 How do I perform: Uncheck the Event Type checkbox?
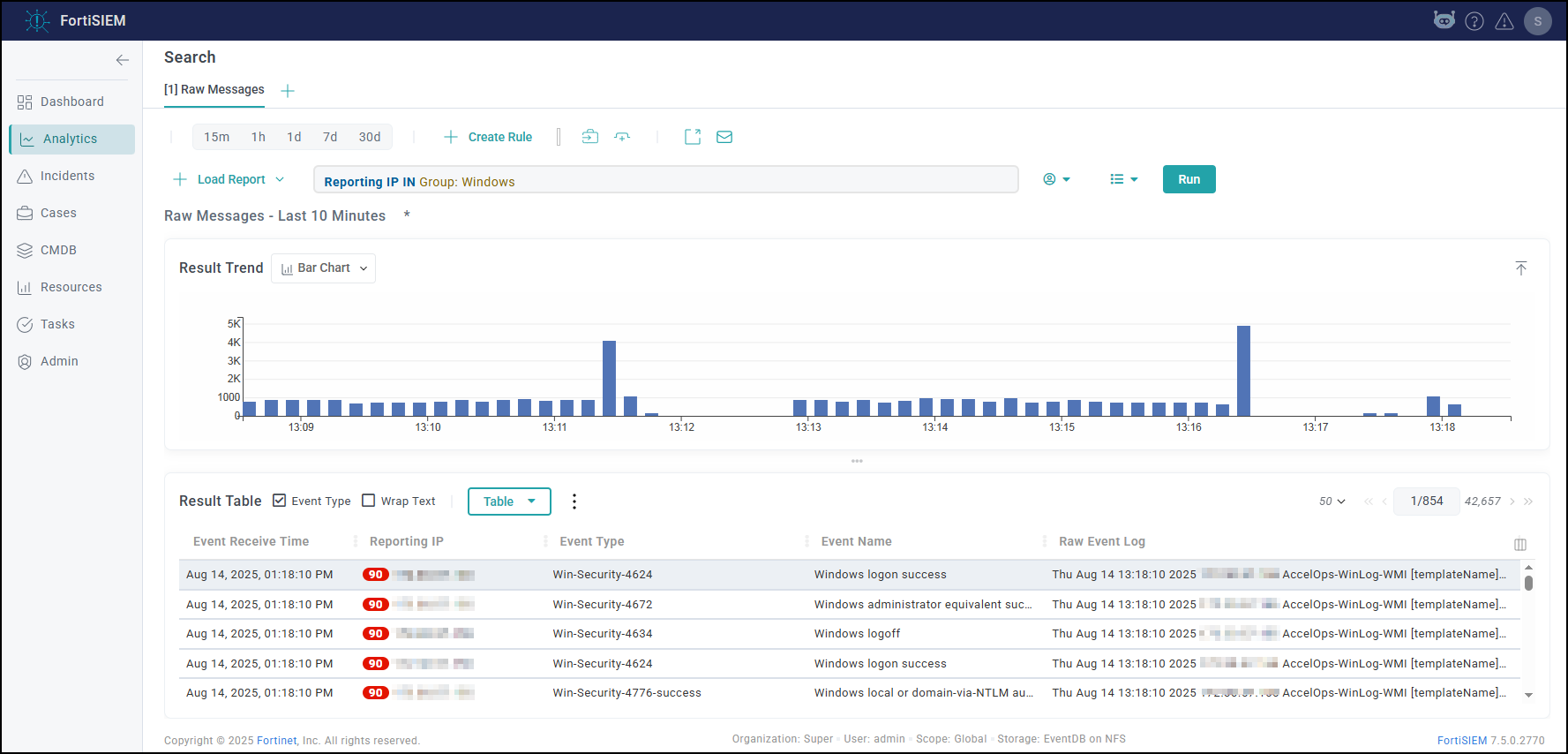(280, 501)
